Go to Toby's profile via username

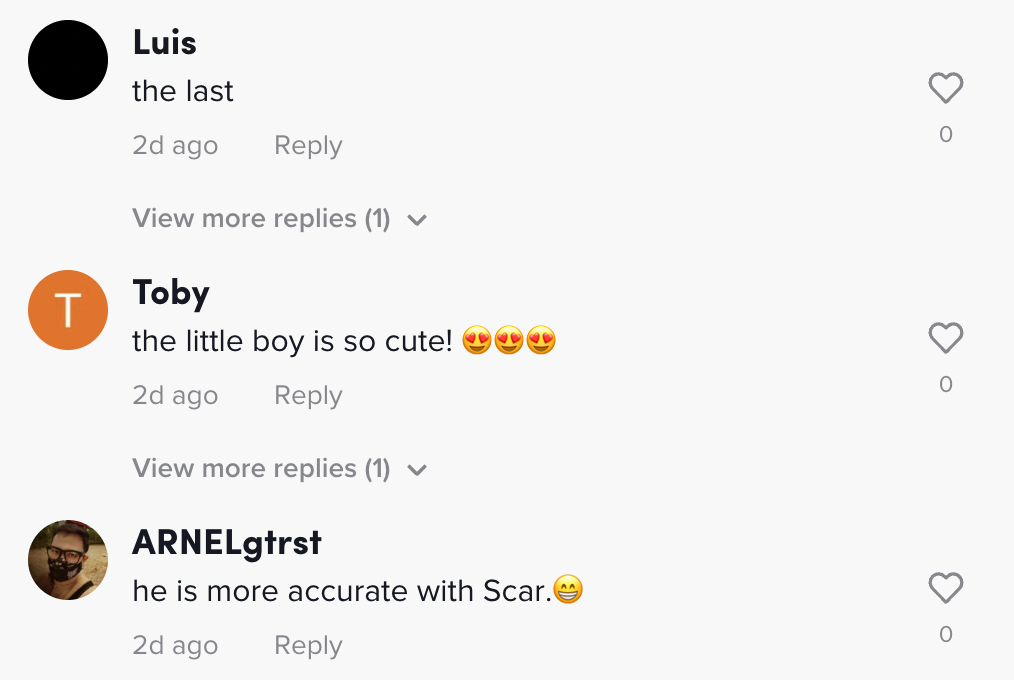tap(171, 293)
